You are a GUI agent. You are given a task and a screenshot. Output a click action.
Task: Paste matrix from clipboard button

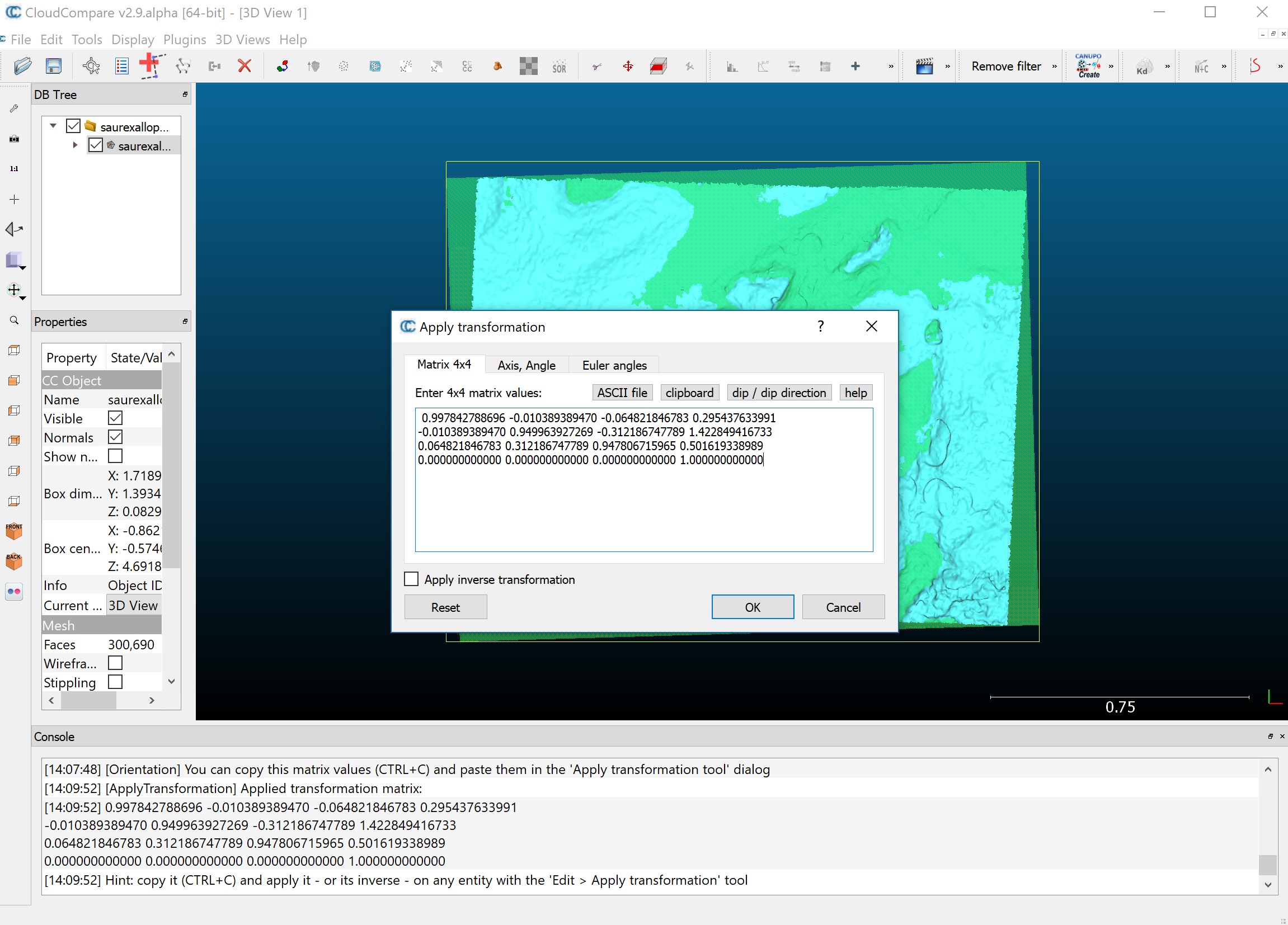(x=689, y=392)
